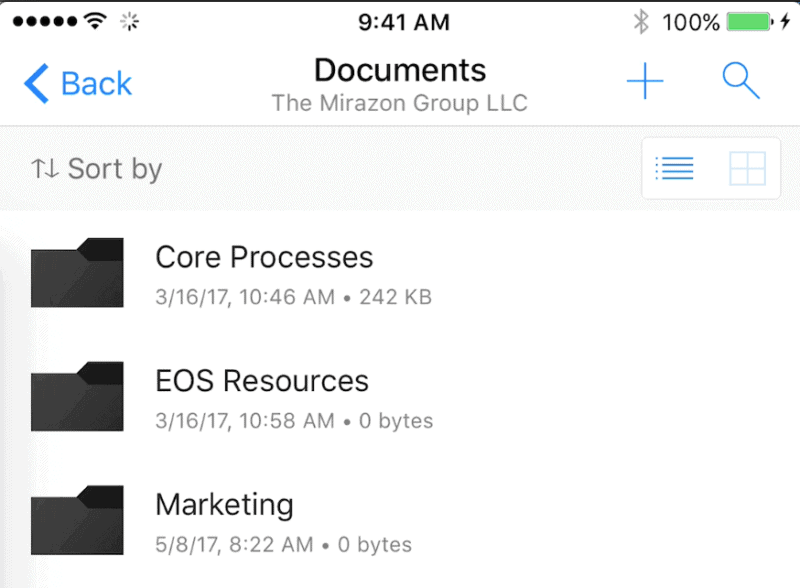Tap the 9:41 AM clock in the status bar
This screenshot has width=800, height=588.
tap(404, 21)
